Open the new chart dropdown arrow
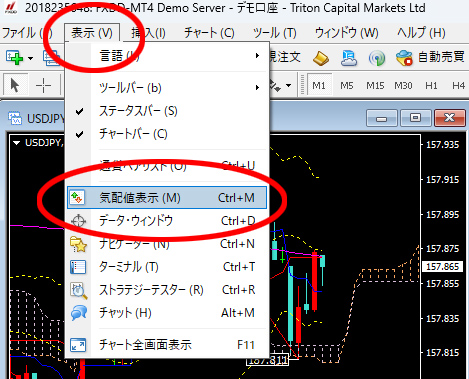Viewport: 469px width, 379px height. click(30, 58)
